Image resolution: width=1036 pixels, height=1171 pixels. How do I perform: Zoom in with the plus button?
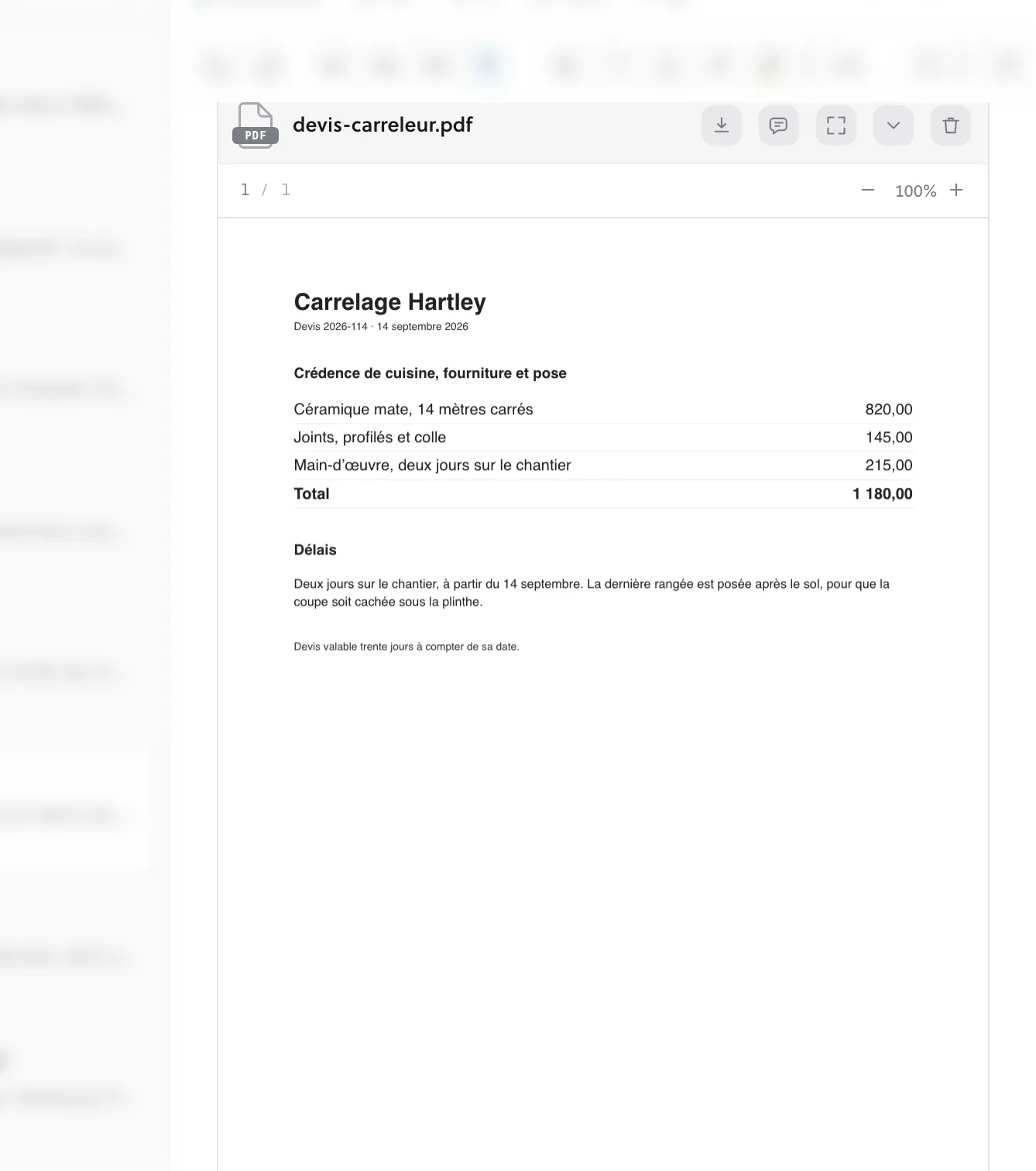click(956, 191)
